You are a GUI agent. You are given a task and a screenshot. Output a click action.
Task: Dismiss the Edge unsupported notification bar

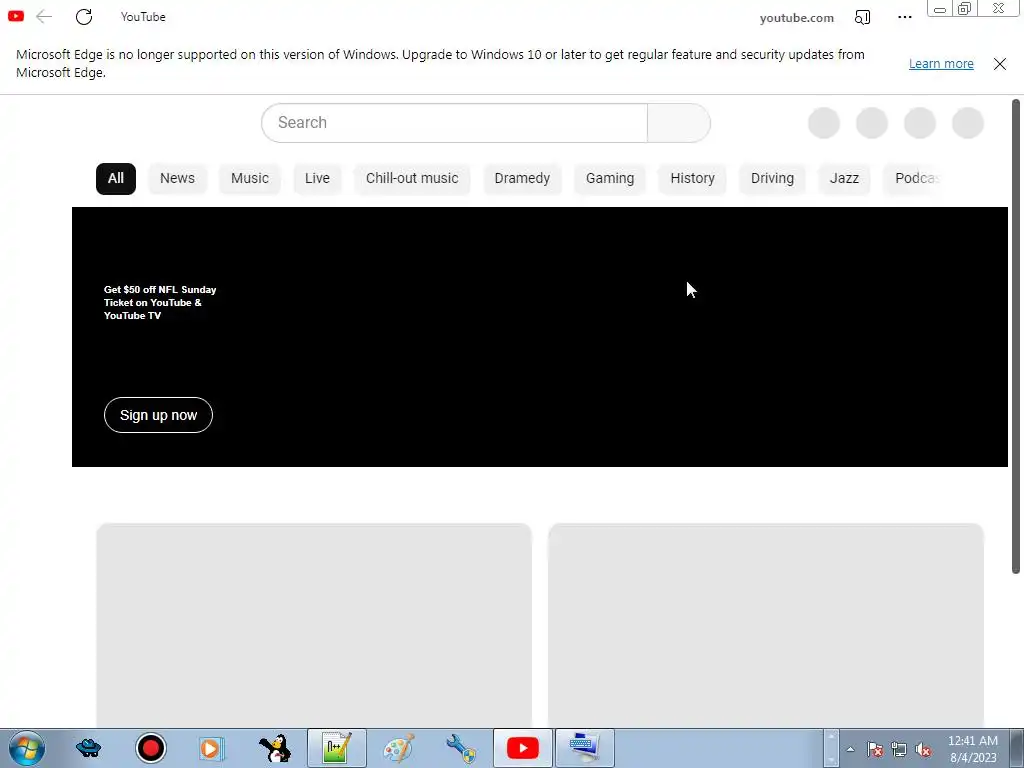999,63
